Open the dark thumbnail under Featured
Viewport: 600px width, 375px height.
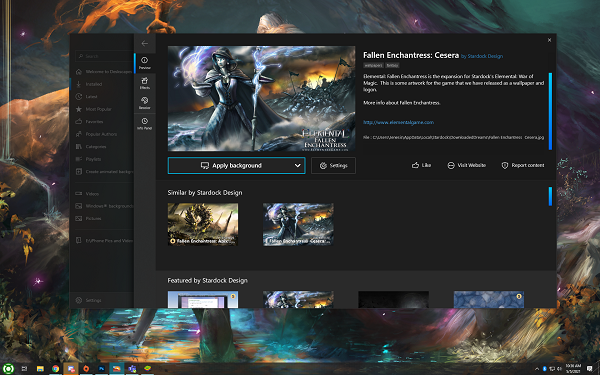(393, 299)
